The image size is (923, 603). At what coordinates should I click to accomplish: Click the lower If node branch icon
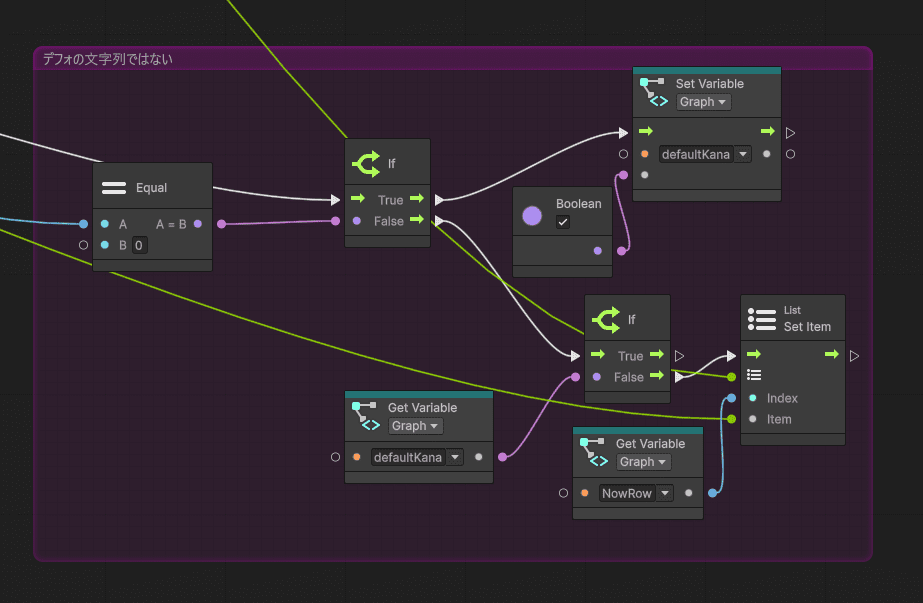click(606, 320)
